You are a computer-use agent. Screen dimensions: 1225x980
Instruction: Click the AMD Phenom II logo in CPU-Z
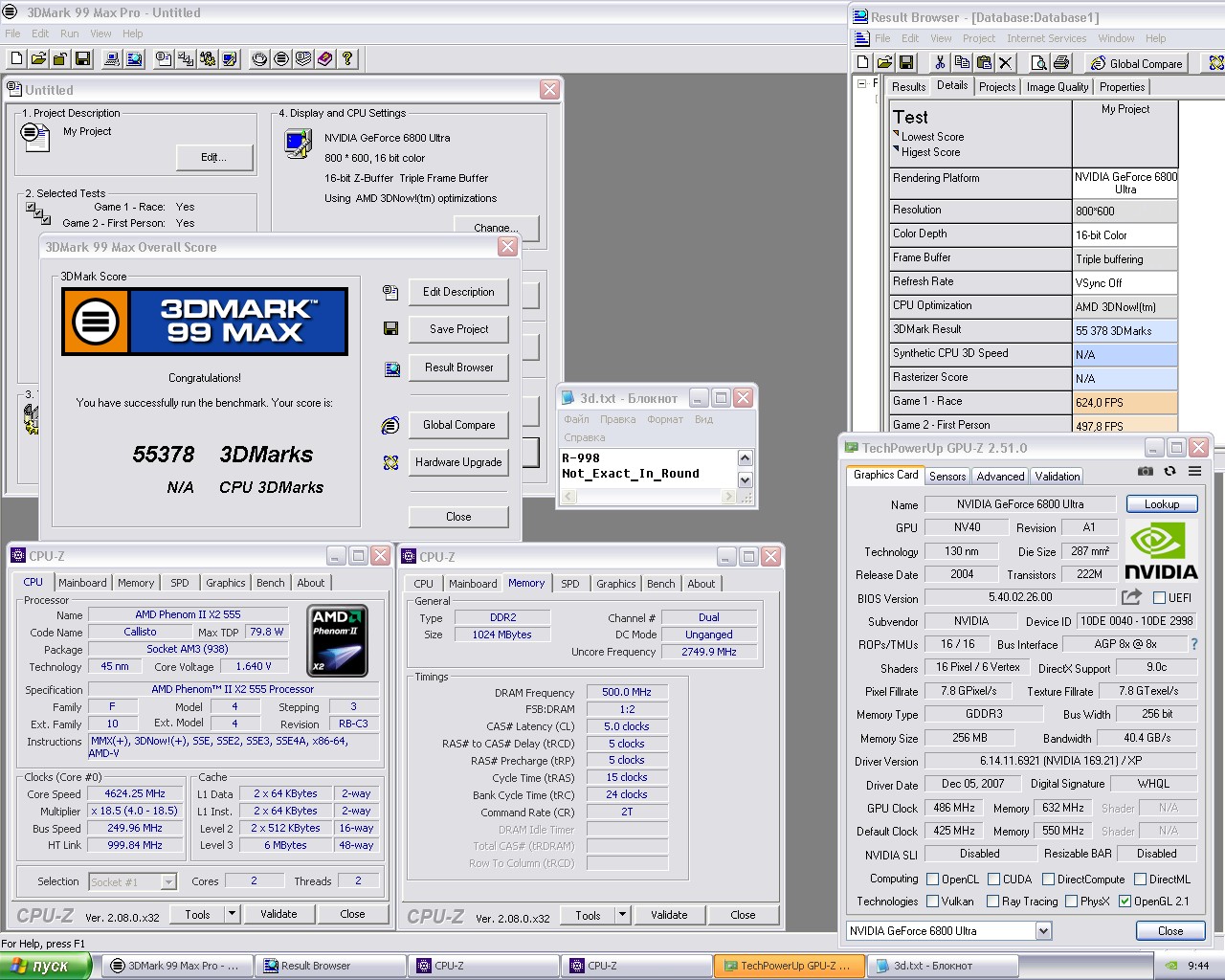[x=338, y=640]
